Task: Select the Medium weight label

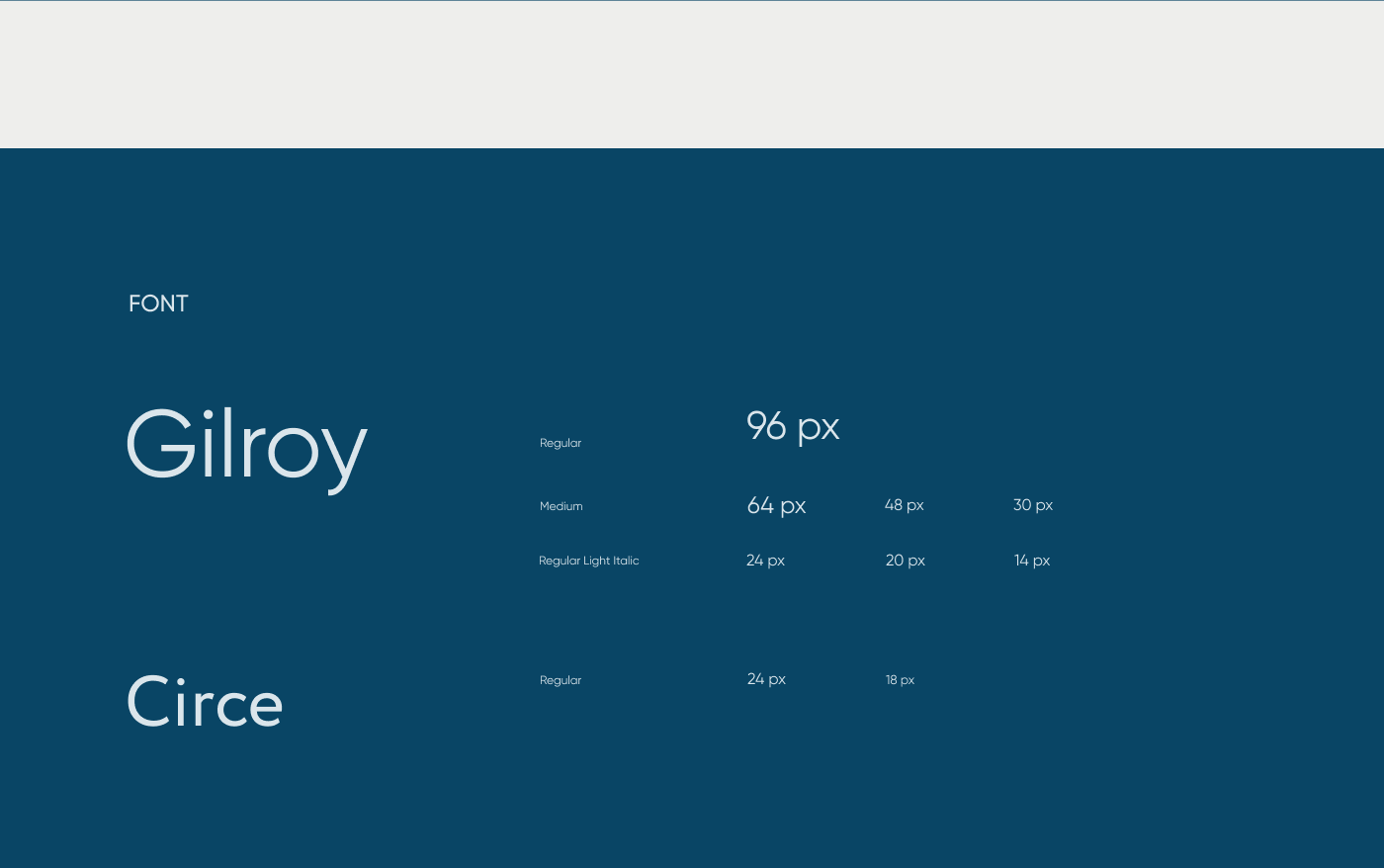Action: [x=561, y=506]
